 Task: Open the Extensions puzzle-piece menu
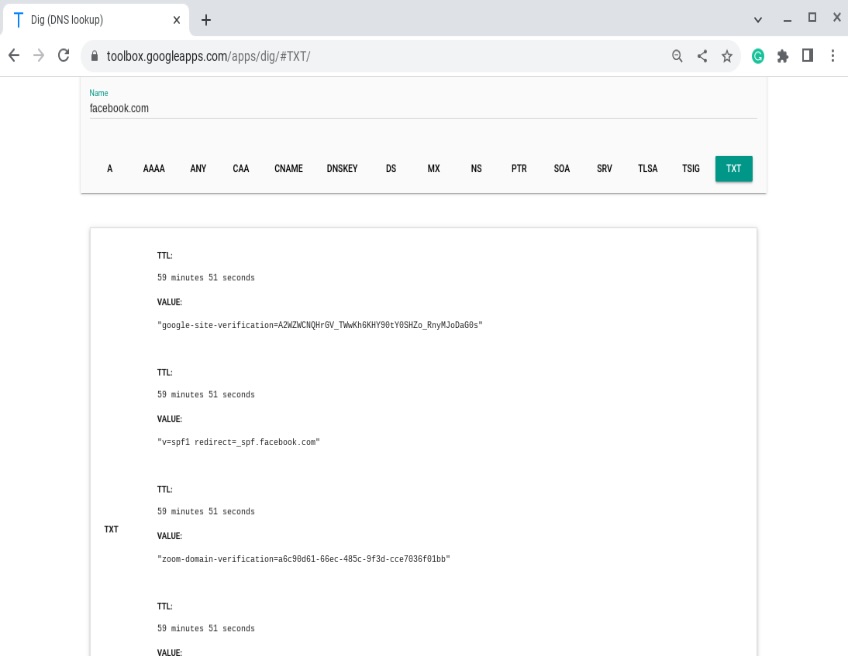(783, 56)
